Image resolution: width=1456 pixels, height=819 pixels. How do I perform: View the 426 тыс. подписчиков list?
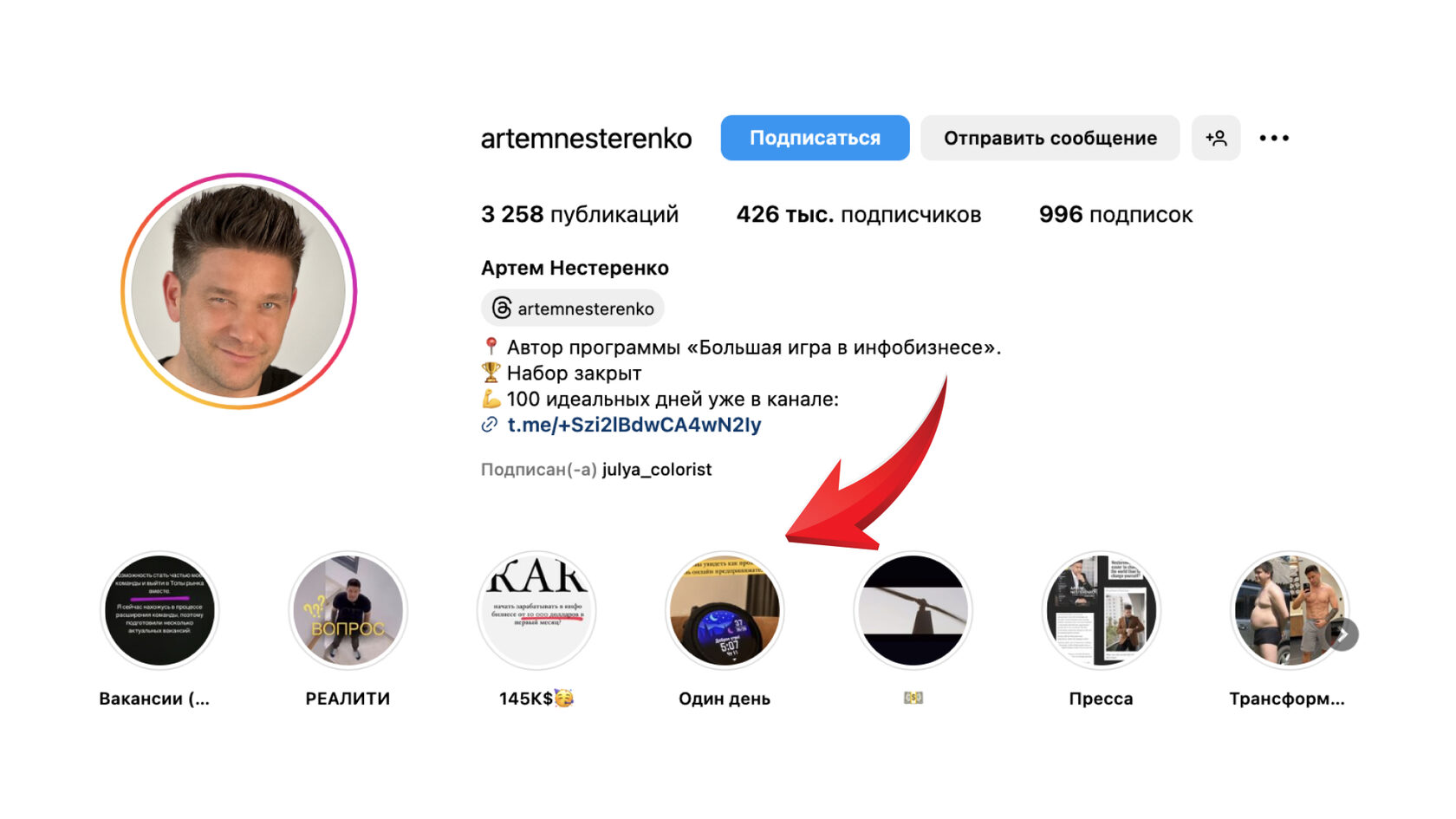[859, 214]
